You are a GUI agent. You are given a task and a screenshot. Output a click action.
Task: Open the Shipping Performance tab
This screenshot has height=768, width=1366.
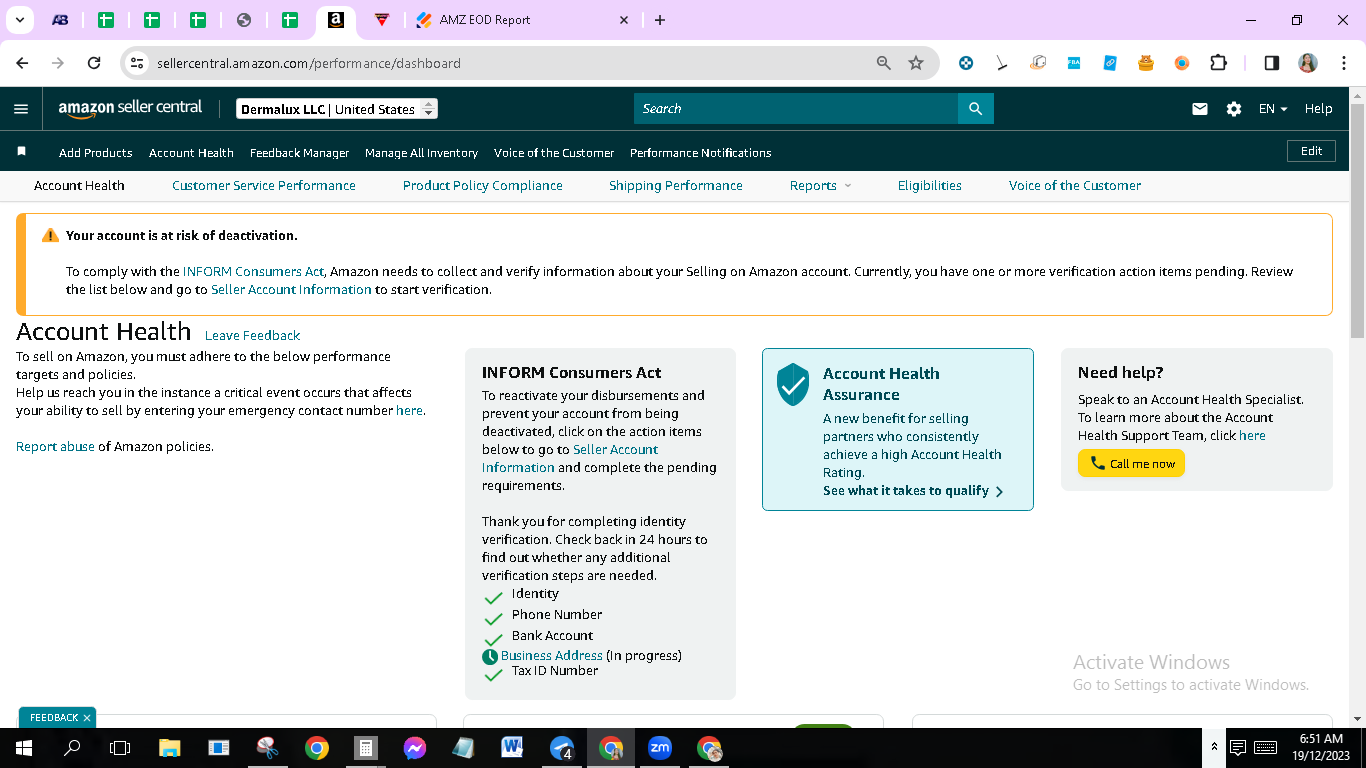(676, 186)
